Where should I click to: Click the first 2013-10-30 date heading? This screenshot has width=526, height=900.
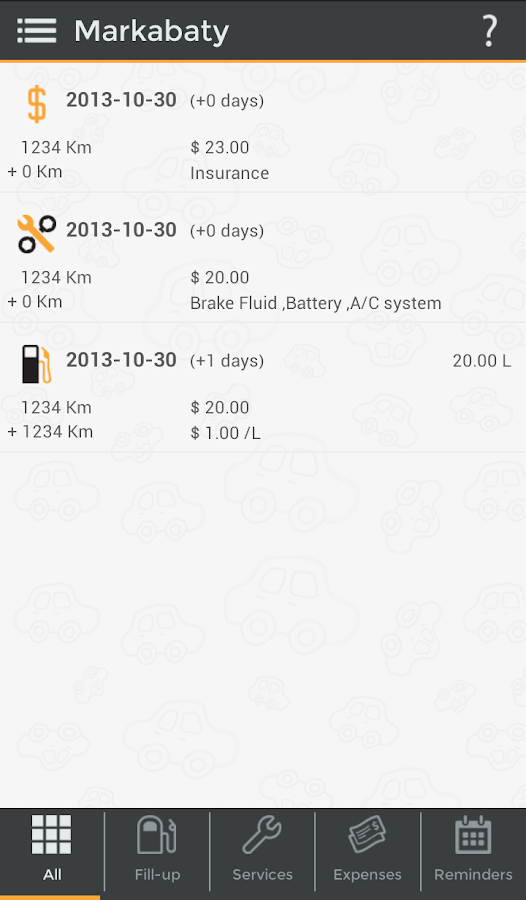tap(121, 100)
